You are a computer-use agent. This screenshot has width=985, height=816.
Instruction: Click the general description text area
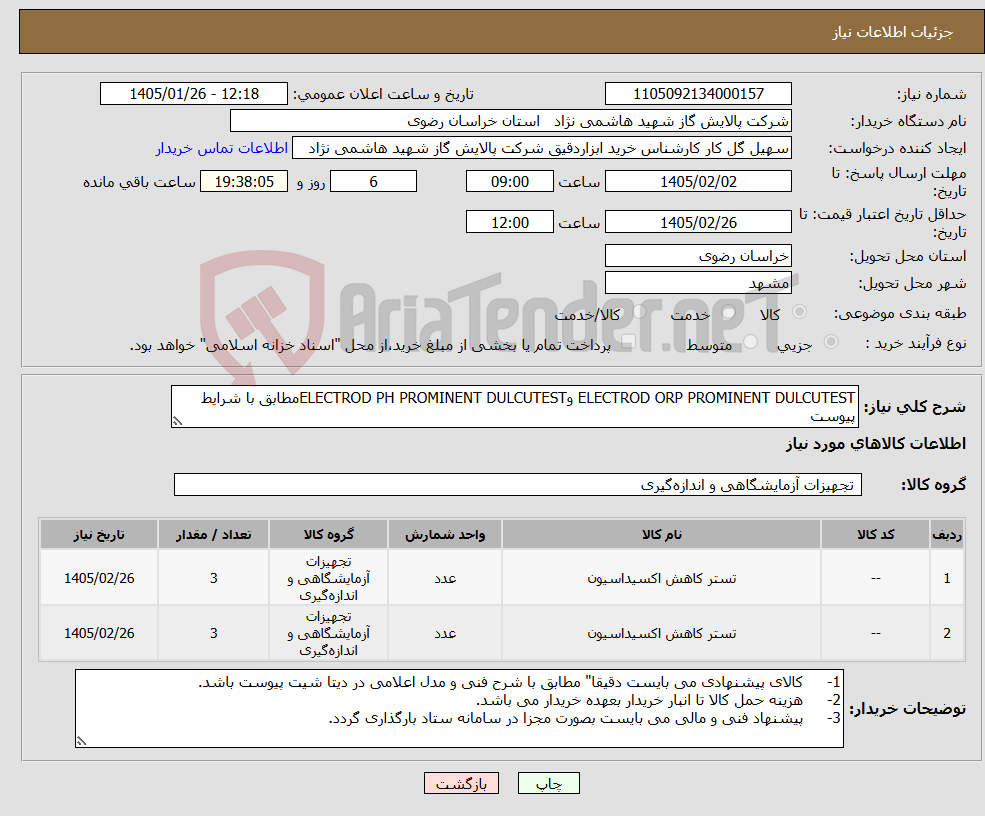pyautogui.click(x=514, y=406)
